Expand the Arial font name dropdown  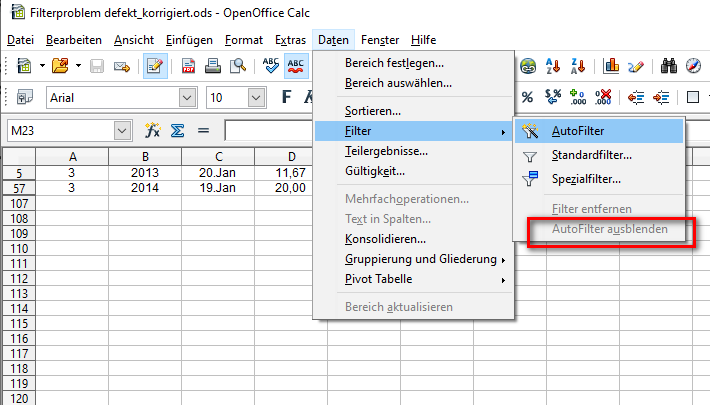tap(187, 98)
